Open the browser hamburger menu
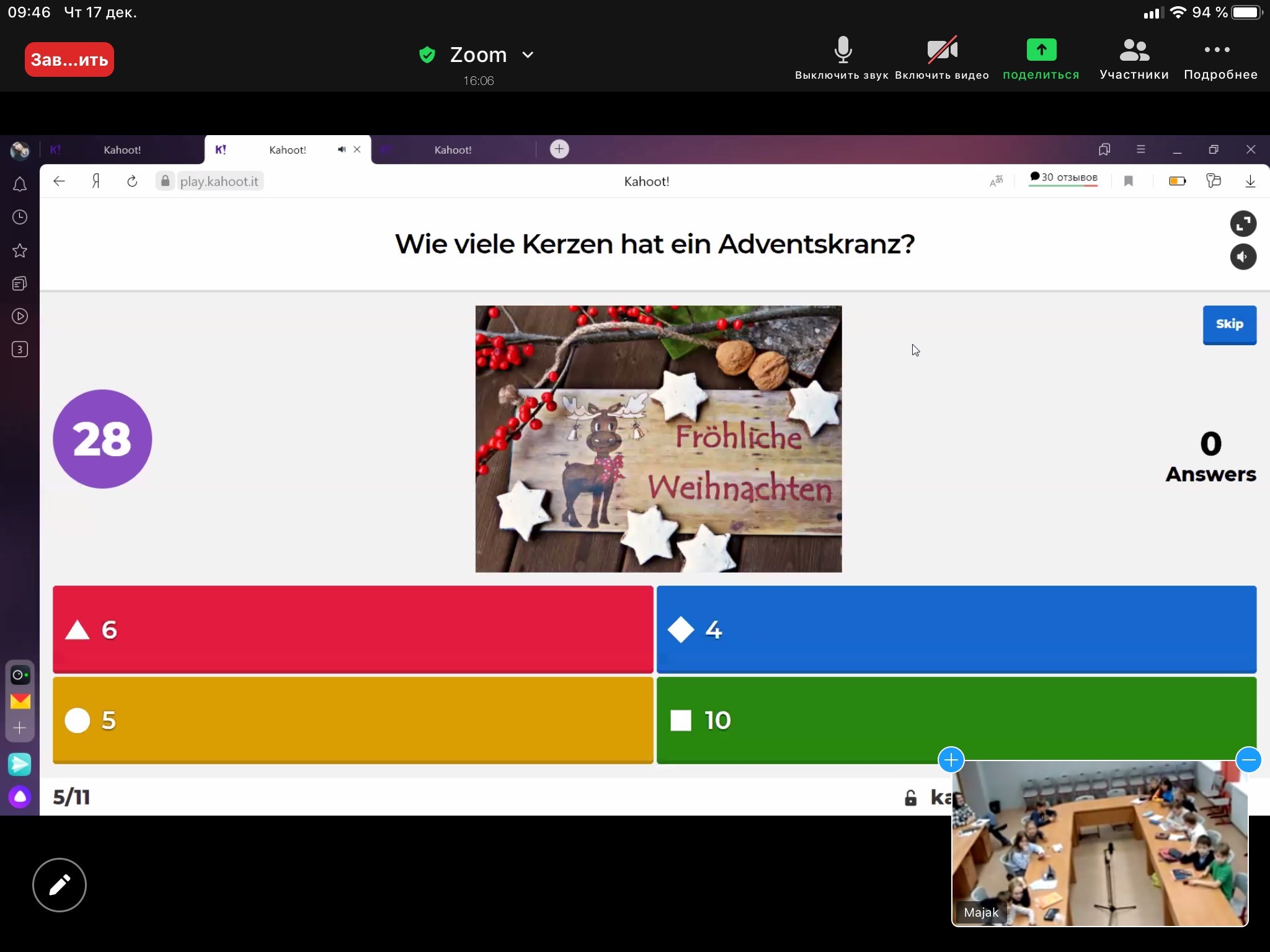This screenshot has height=952, width=1270. (x=1140, y=149)
